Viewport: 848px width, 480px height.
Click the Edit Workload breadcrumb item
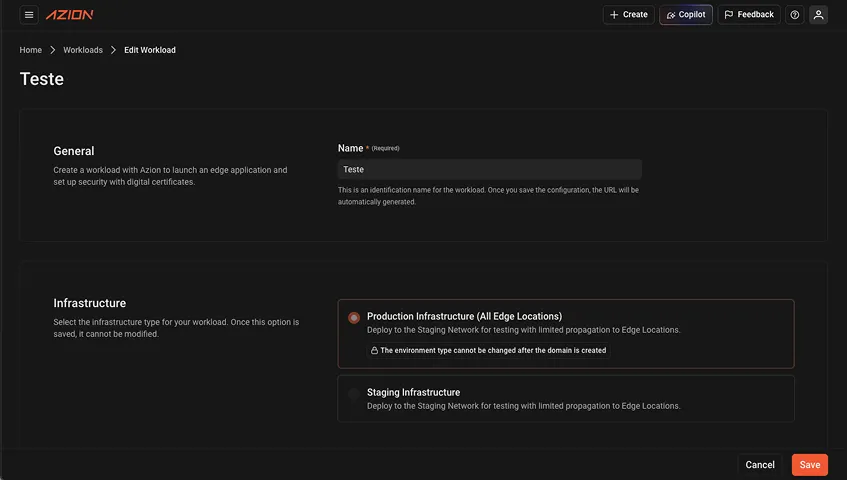pyautogui.click(x=150, y=50)
